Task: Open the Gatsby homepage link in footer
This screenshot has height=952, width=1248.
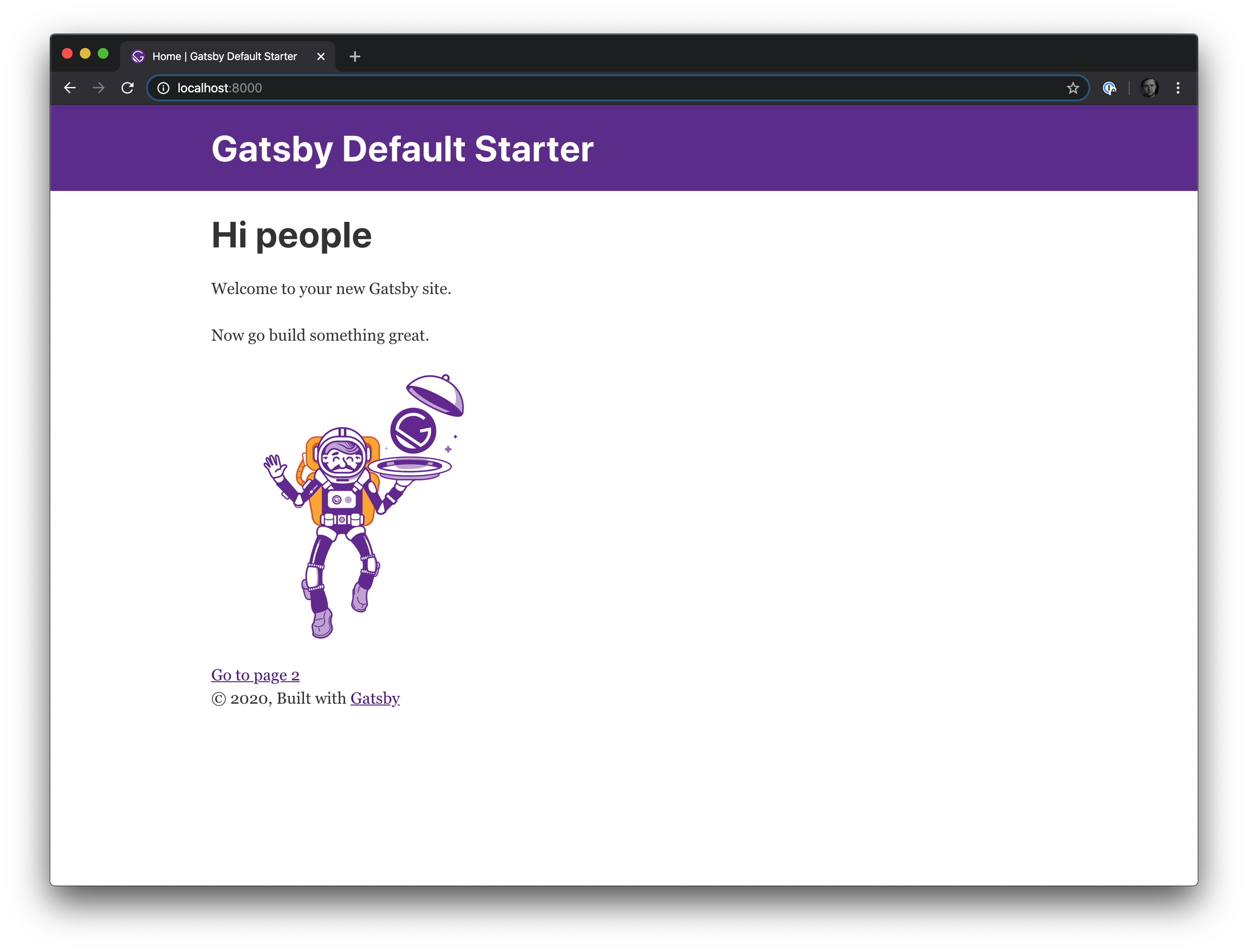Action: pyautogui.click(x=374, y=698)
